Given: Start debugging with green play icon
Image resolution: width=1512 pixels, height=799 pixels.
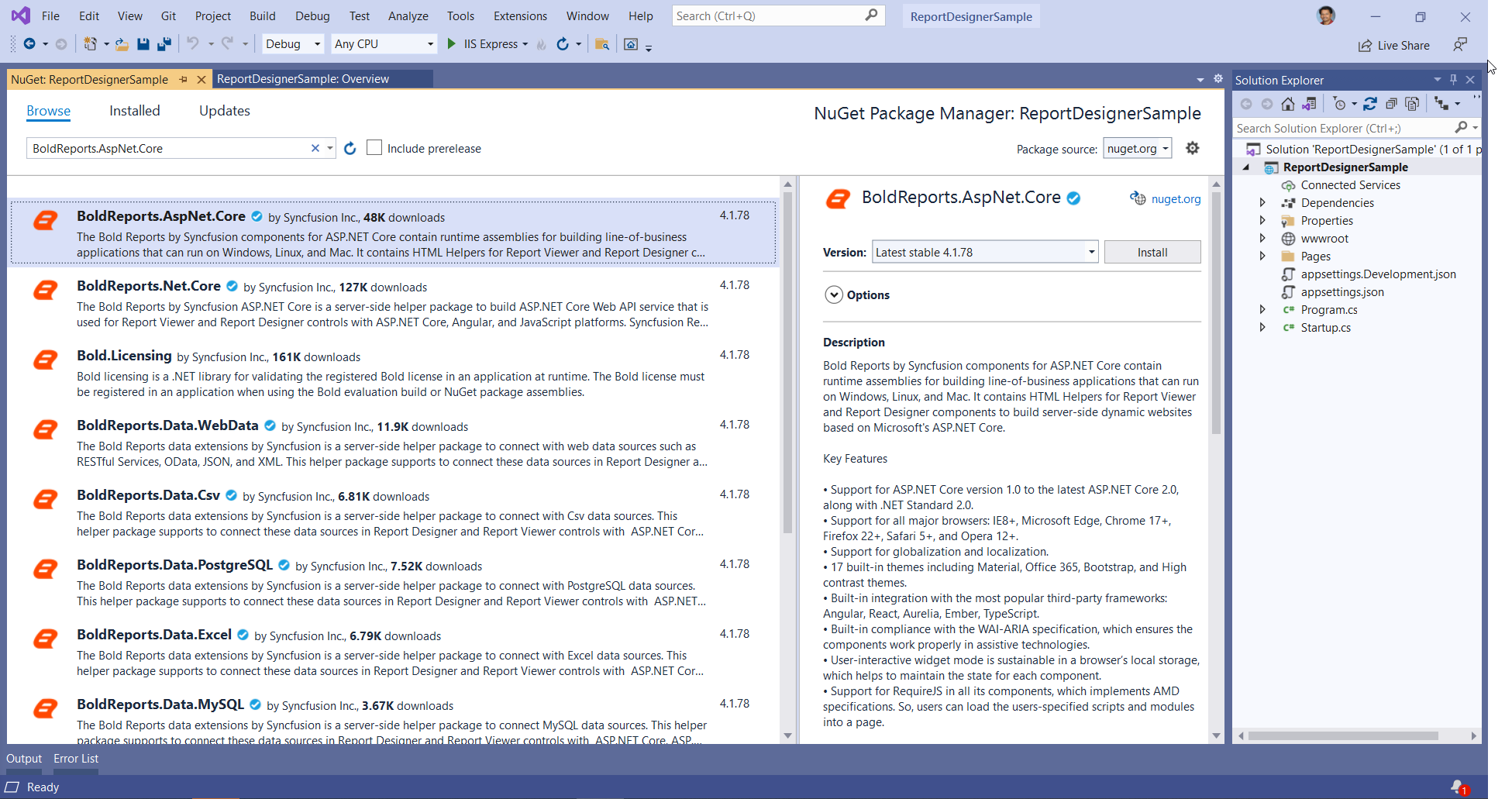Looking at the screenshot, I should [452, 44].
